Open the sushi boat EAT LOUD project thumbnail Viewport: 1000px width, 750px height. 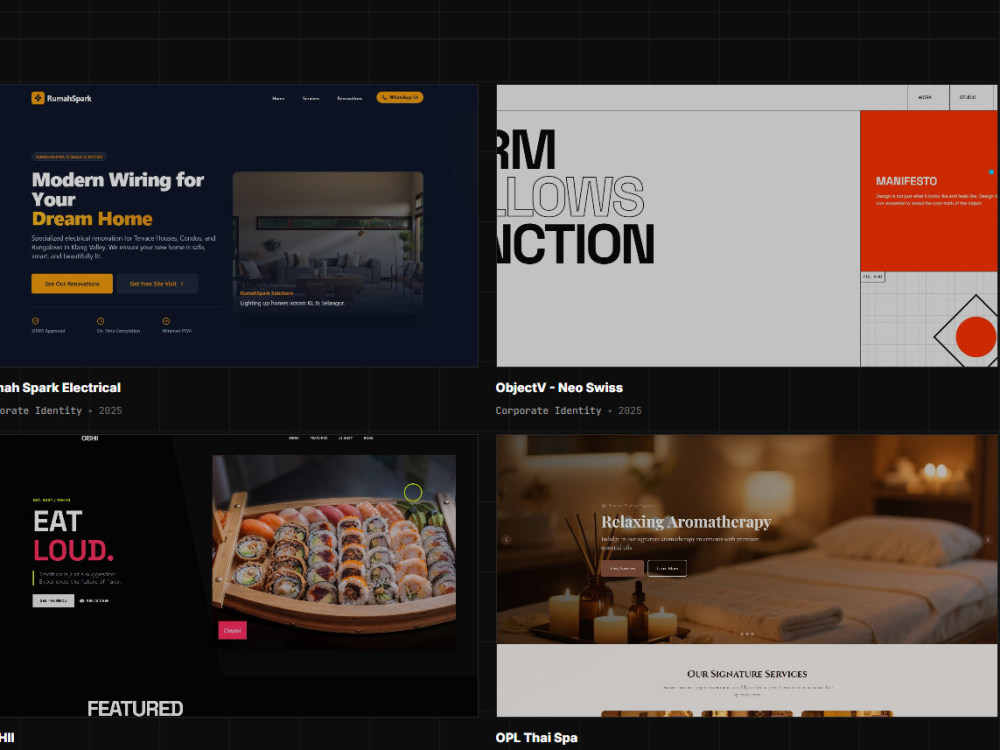click(239, 576)
